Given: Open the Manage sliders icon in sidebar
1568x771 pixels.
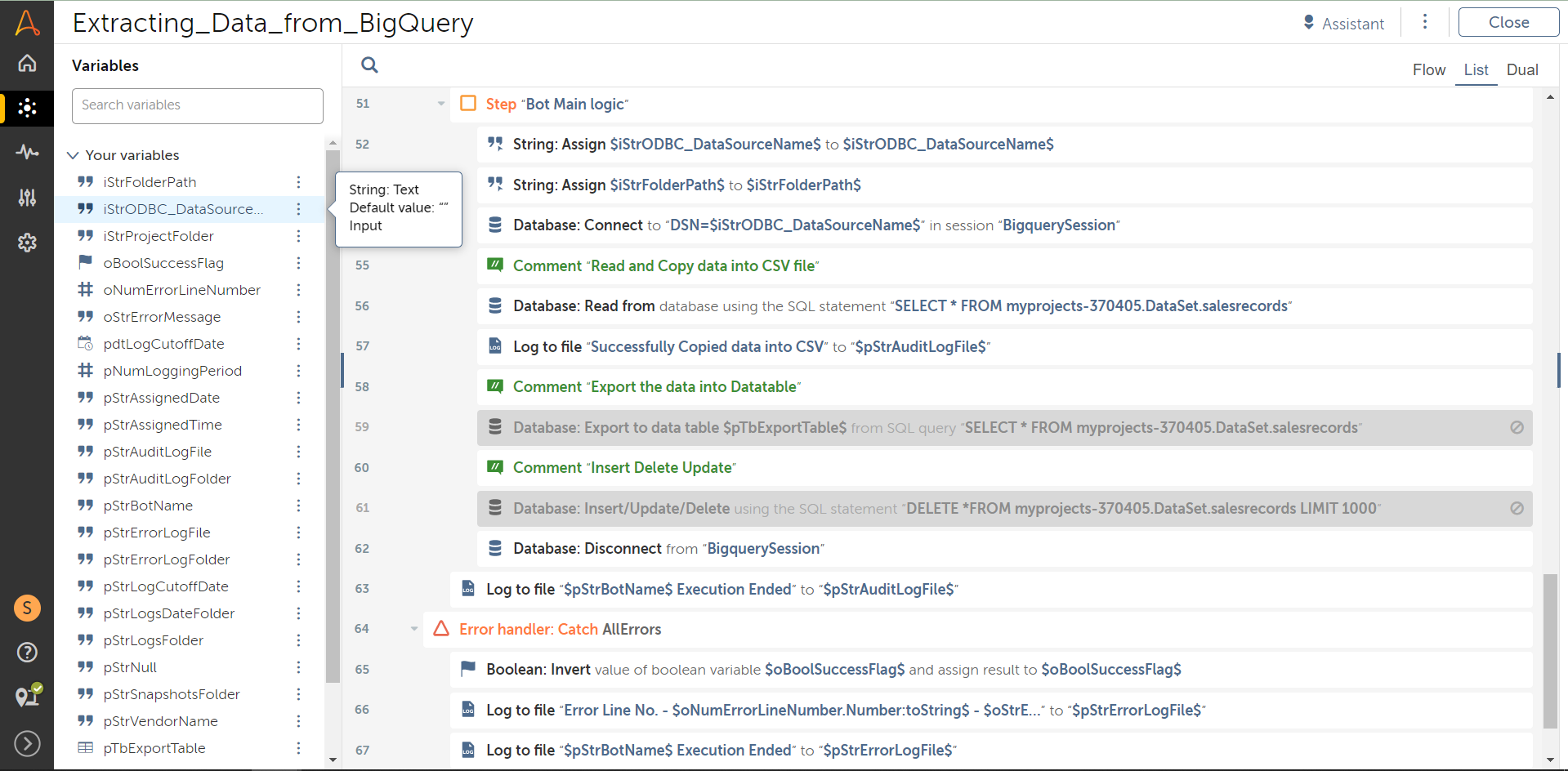Looking at the screenshot, I should coord(27,197).
